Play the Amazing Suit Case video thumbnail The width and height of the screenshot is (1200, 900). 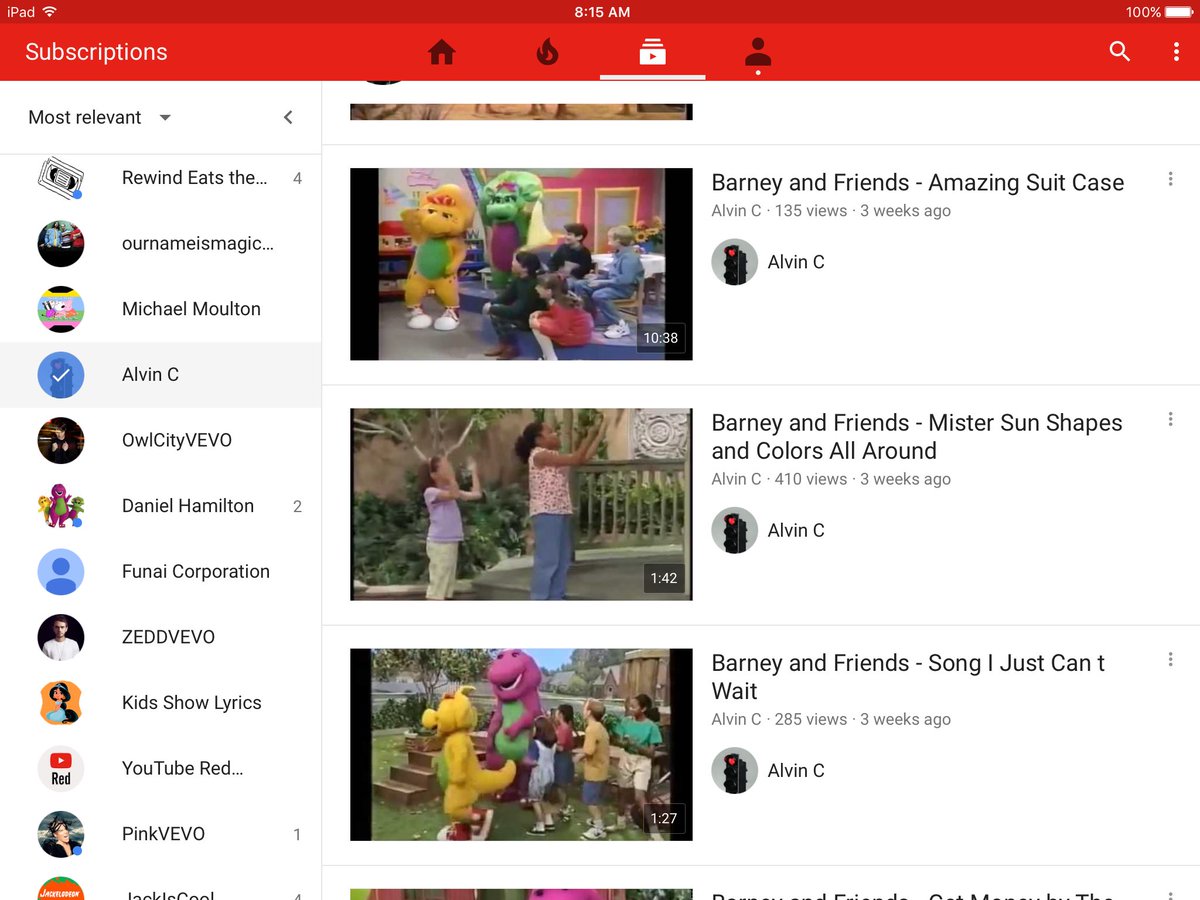pyautogui.click(x=521, y=264)
